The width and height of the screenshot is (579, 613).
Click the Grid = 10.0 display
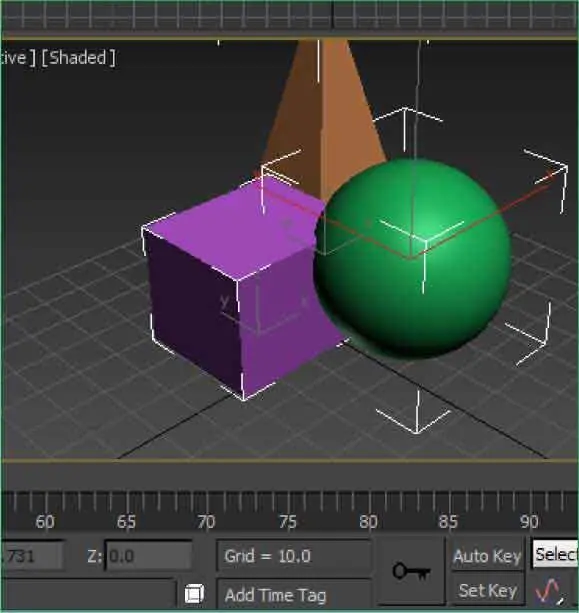pyautogui.click(x=293, y=556)
